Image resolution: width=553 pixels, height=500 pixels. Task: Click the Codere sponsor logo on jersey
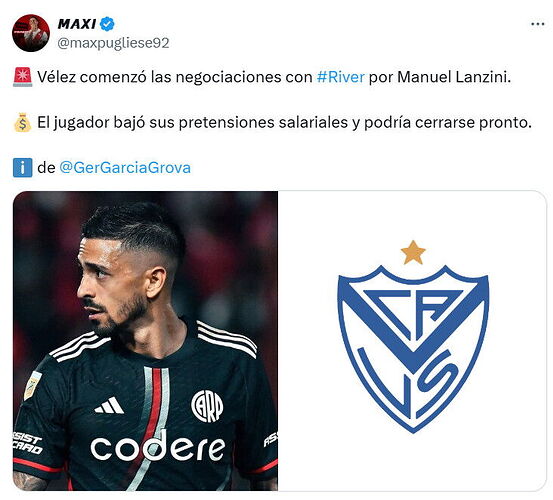pyautogui.click(x=158, y=447)
